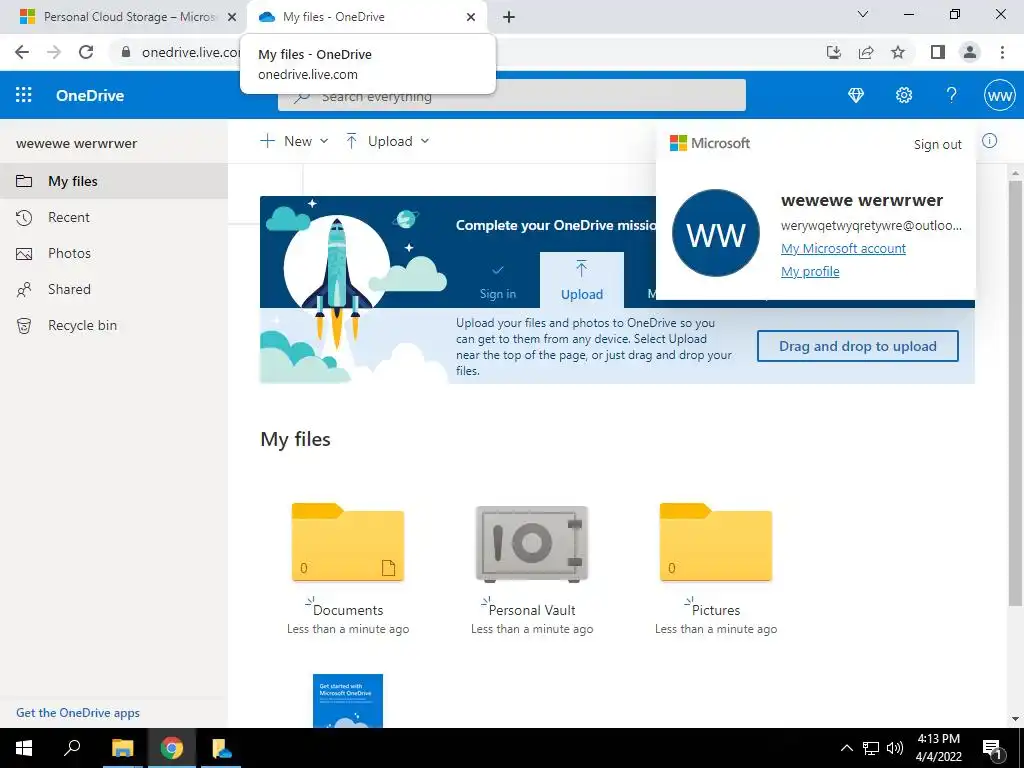Viewport: 1024px width, 768px height.
Task: Open the network icon in tray
Action: click(x=871, y=748)
